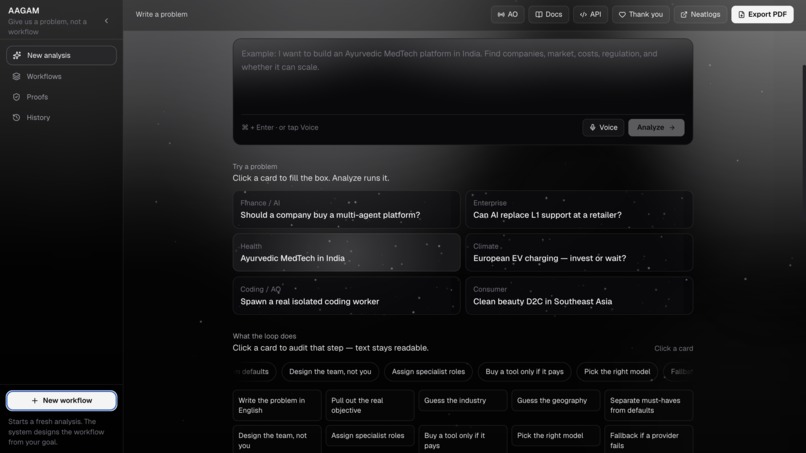Click the Proofs shield icon

click(16, 97)
